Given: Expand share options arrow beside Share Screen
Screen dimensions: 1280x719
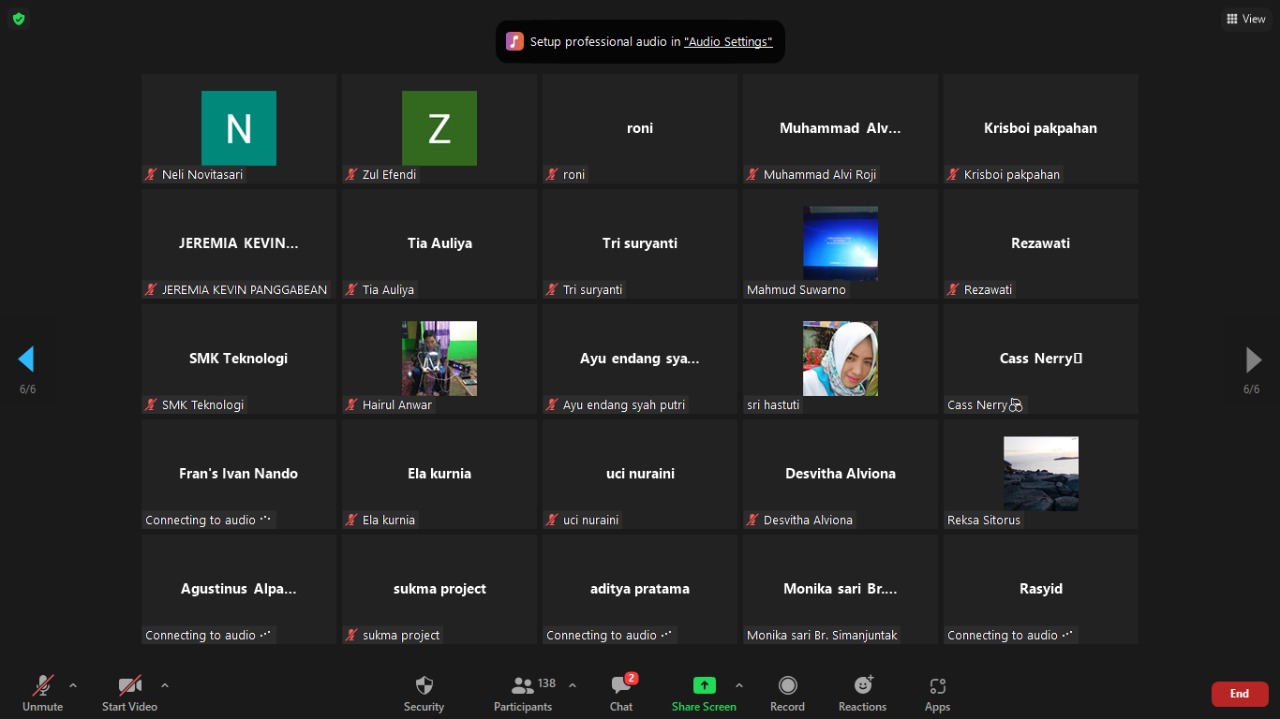Looking at the screenshot, I should coord(739,685).
